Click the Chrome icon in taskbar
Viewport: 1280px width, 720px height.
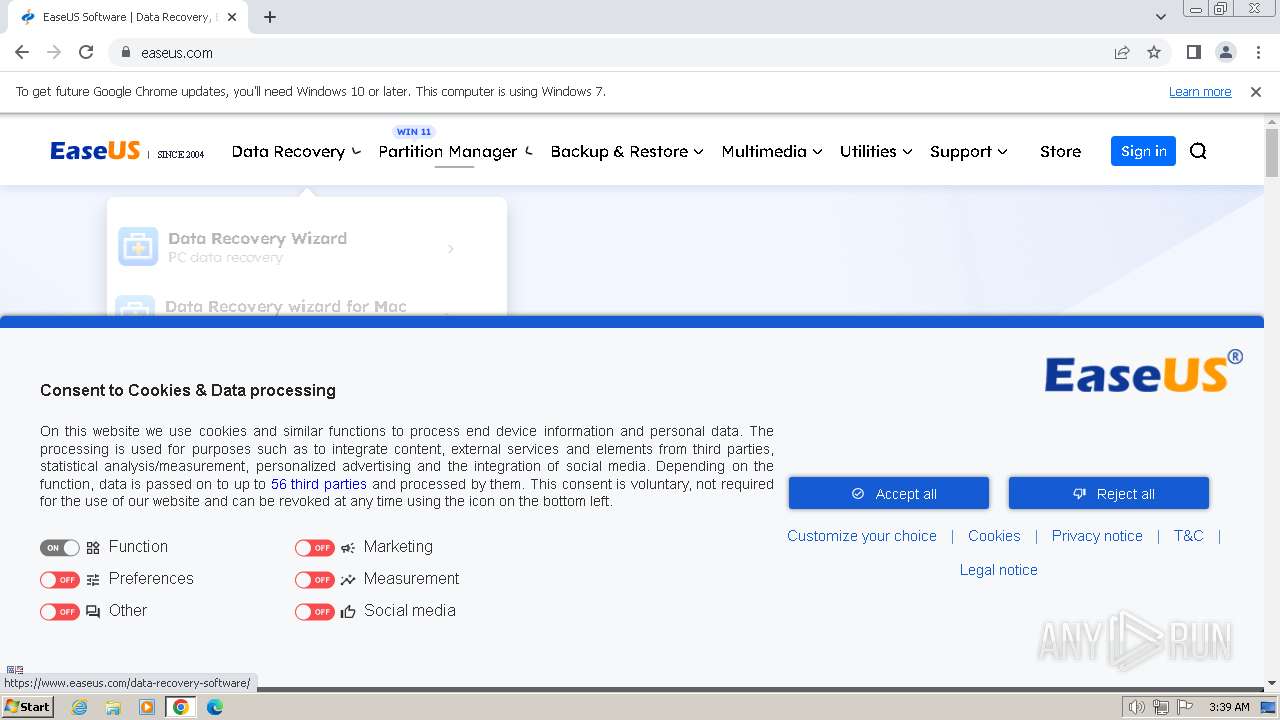click(x=181, y=707)
